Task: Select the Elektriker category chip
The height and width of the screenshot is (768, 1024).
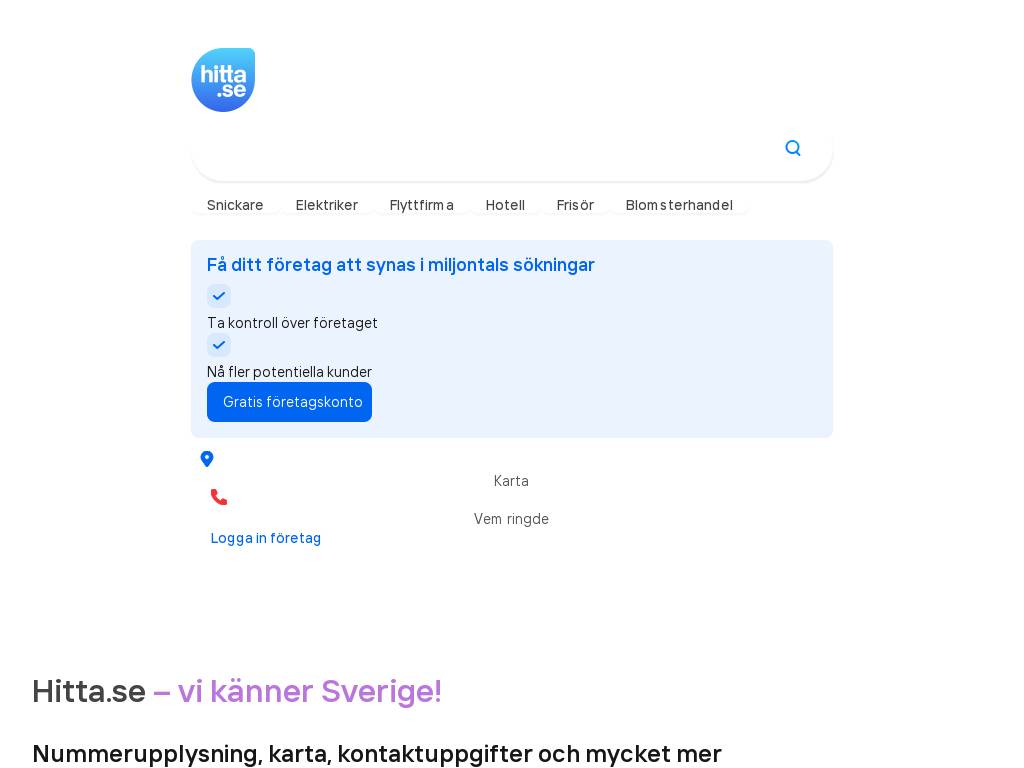Action: tap(327, 205)
